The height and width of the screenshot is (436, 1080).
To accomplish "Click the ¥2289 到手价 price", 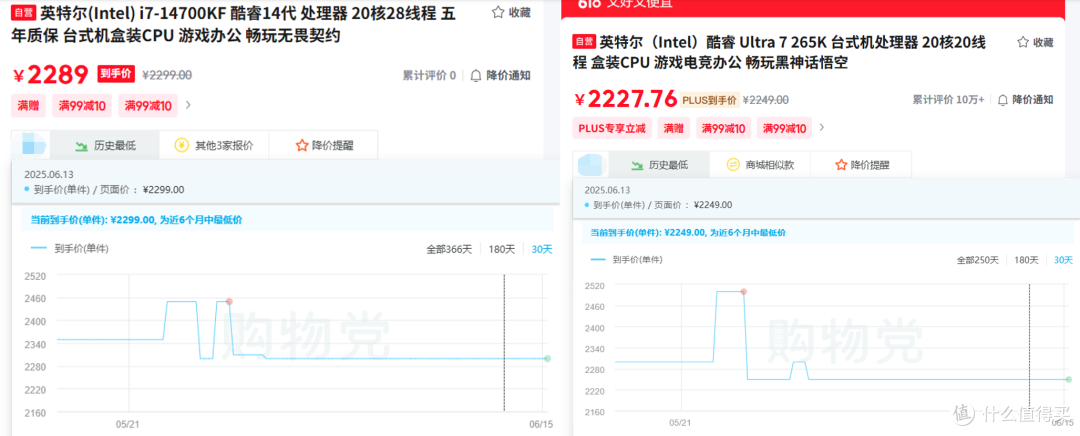I will tap(51, 75).
